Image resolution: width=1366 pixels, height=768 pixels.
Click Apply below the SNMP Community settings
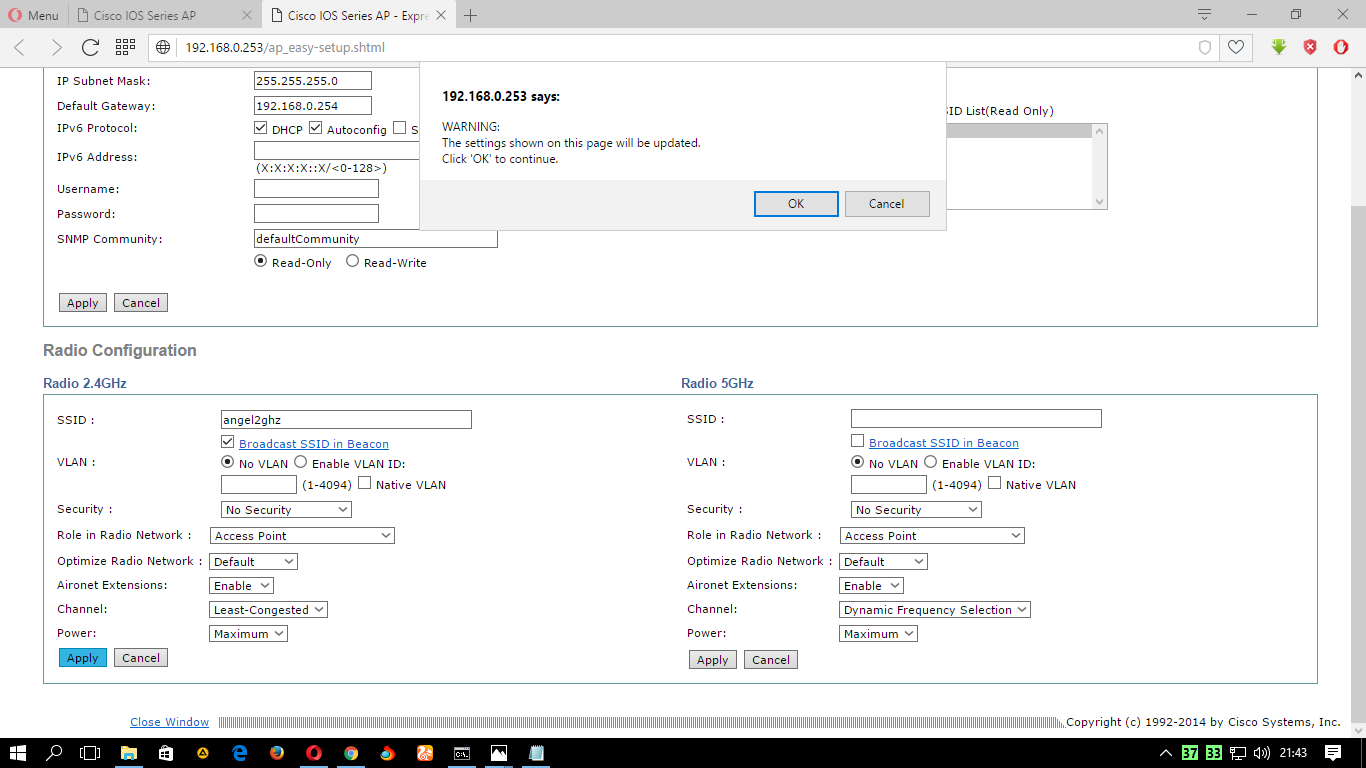pos(83,303)
